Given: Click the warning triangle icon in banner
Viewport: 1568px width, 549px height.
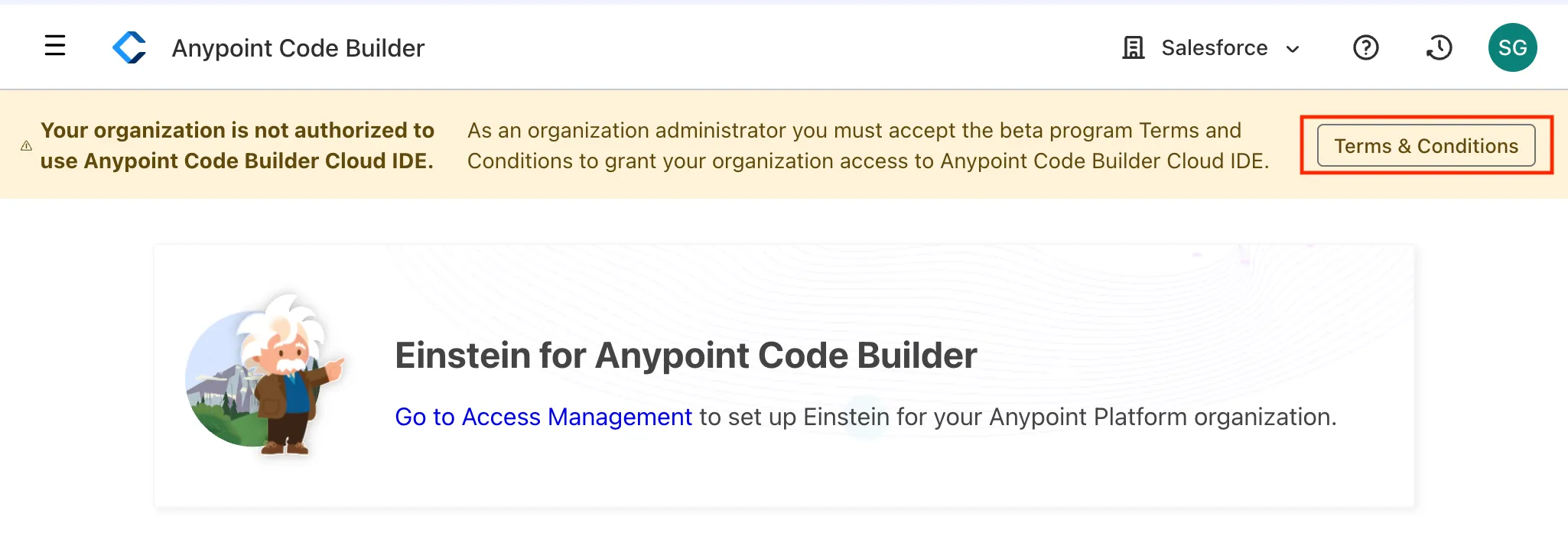Looking at the screenshot, I should pos(26,145).
